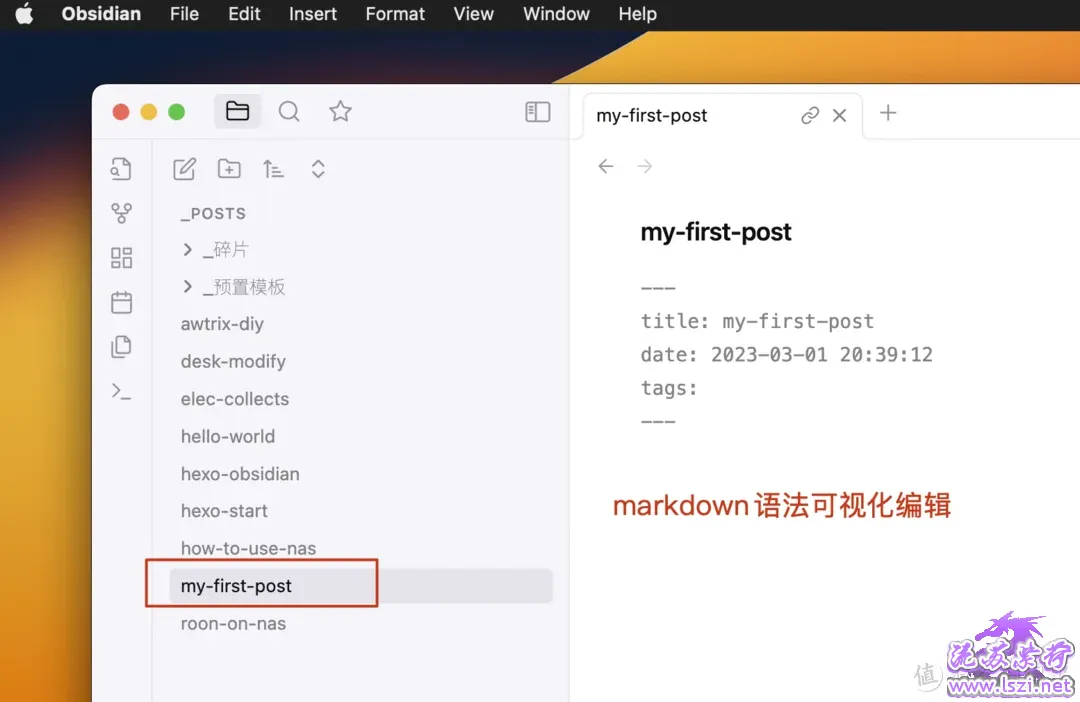Insert template ribbon icon
The image size is (1080, 702).
(121, 347)
